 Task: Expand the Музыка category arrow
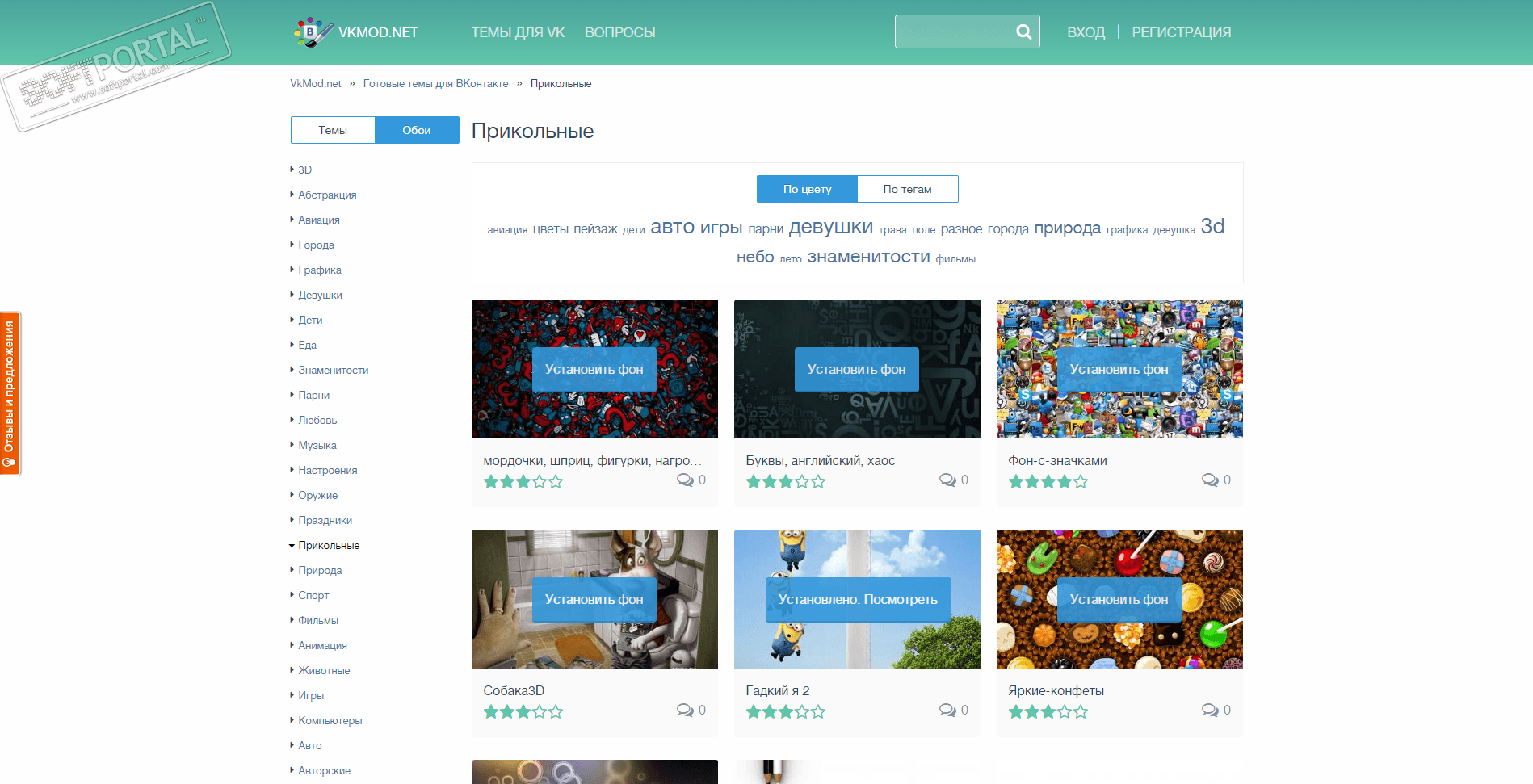(292, 445)
